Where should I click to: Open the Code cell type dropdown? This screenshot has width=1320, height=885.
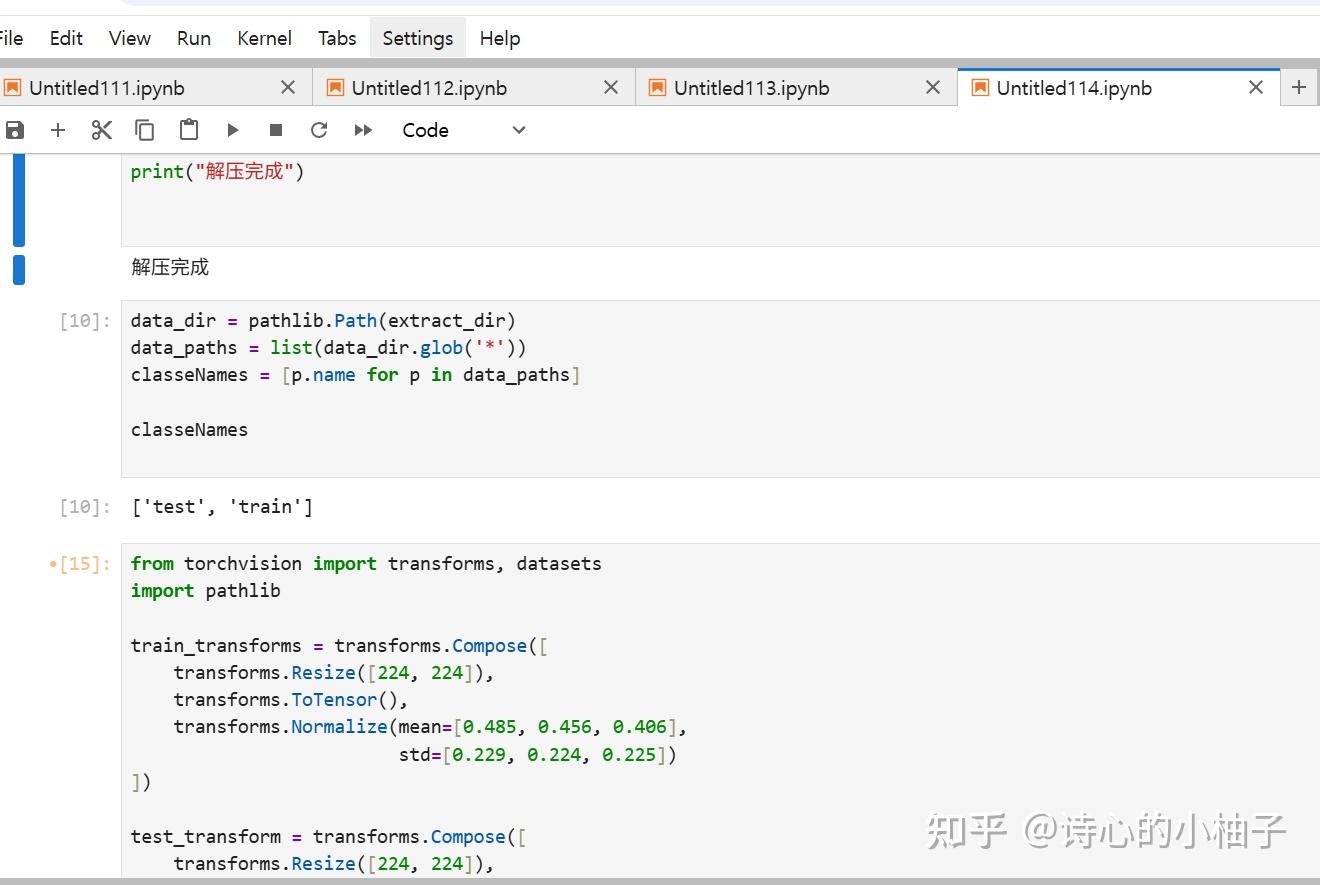464,130
